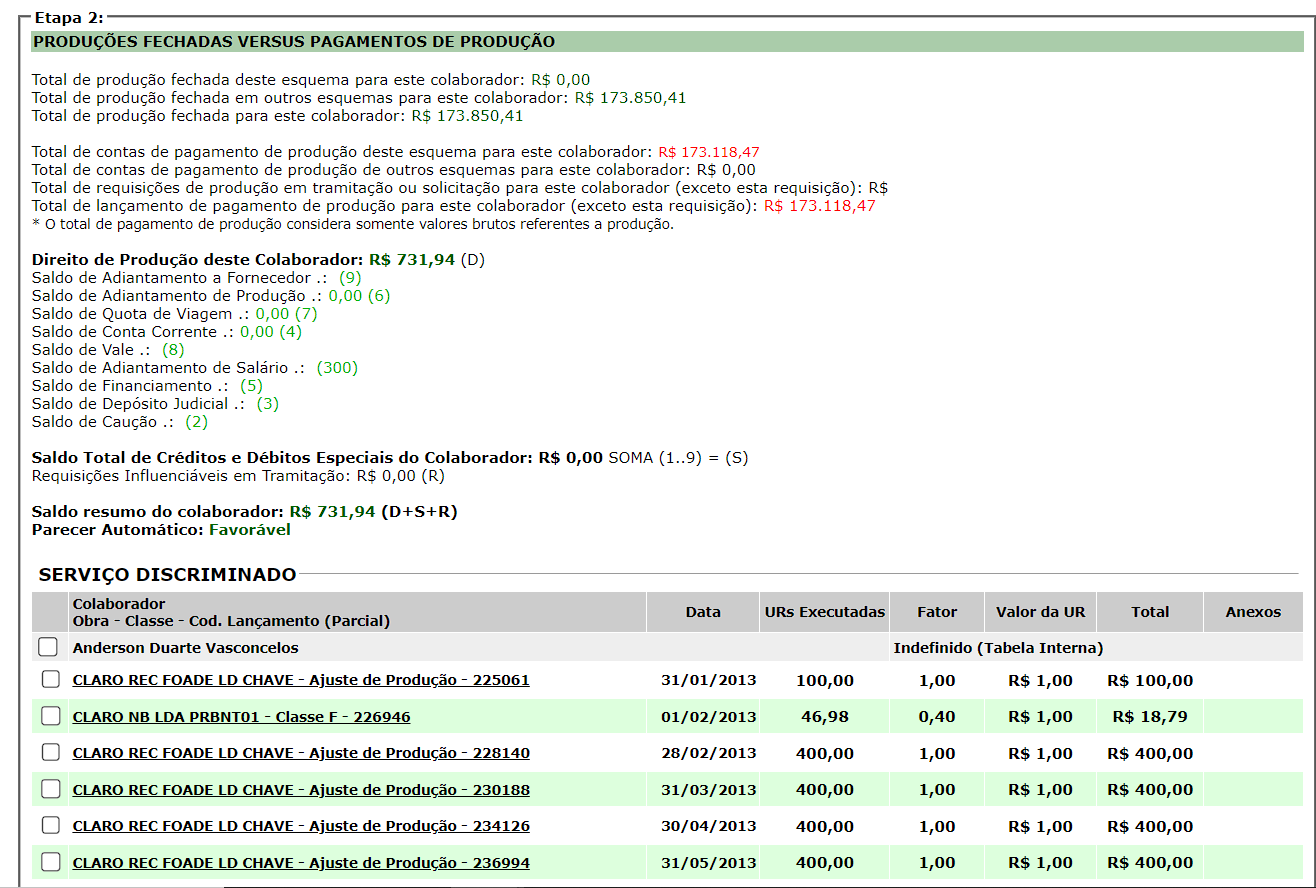Screen dimensions: 1316x888
Task: Toggle checkbox for launch 234126 row
Action: (51, 825)
